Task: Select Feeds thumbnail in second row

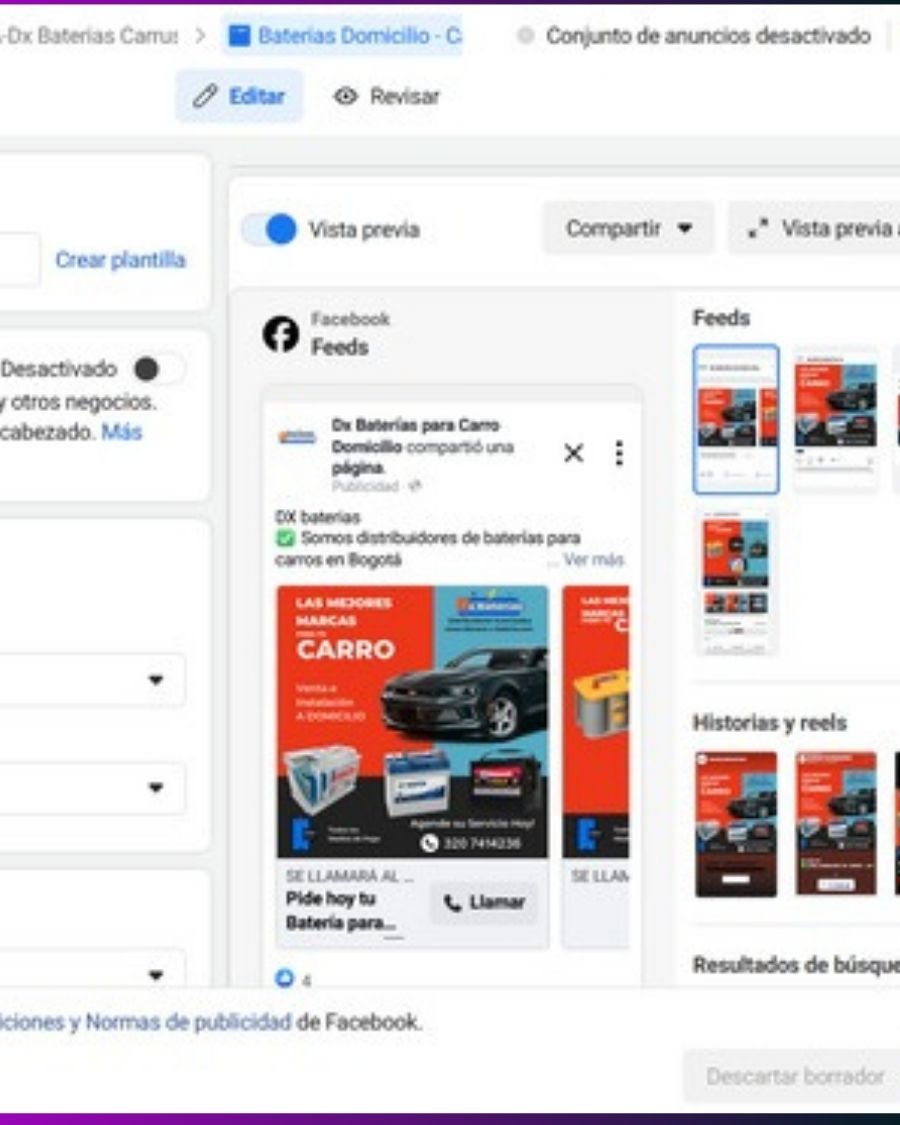Action: 736,582
